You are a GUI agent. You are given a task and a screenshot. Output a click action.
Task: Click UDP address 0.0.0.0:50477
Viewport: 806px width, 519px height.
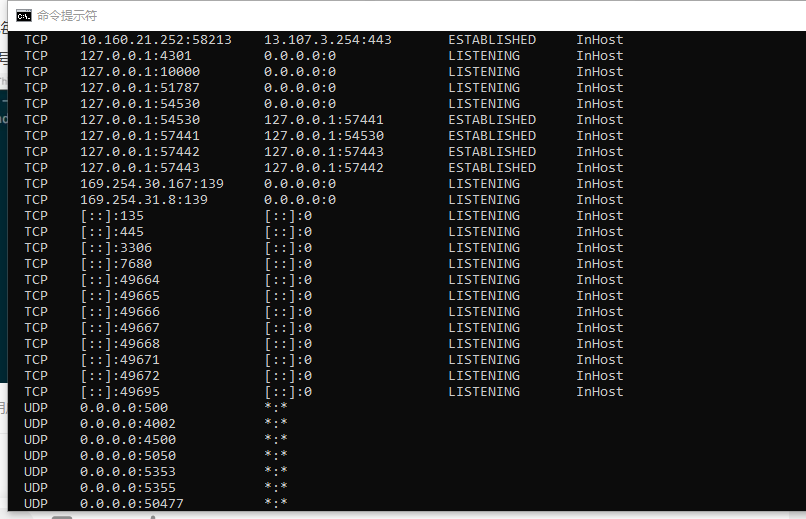[132, 504]
